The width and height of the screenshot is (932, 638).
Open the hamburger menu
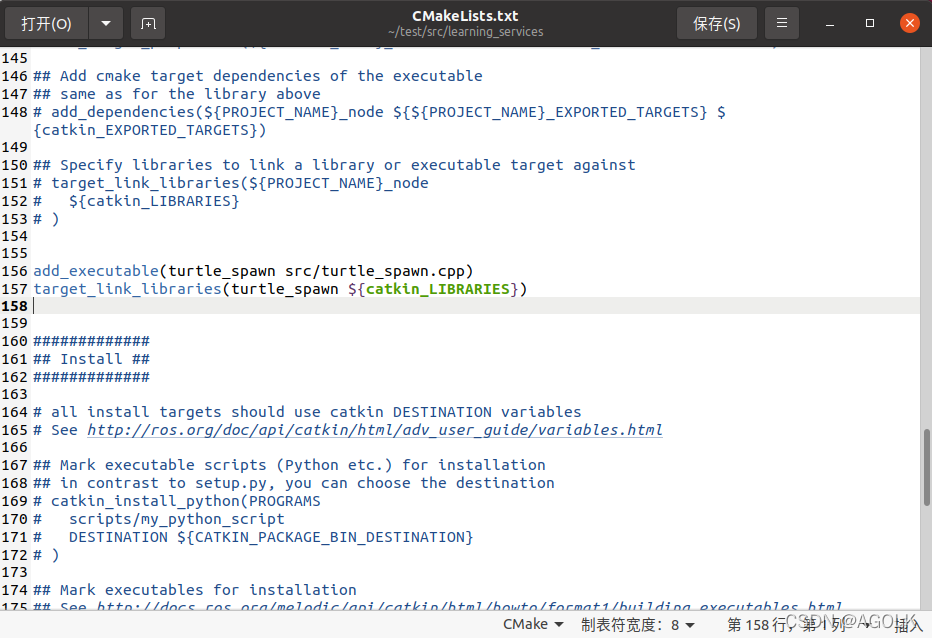(x=782, y=24)
